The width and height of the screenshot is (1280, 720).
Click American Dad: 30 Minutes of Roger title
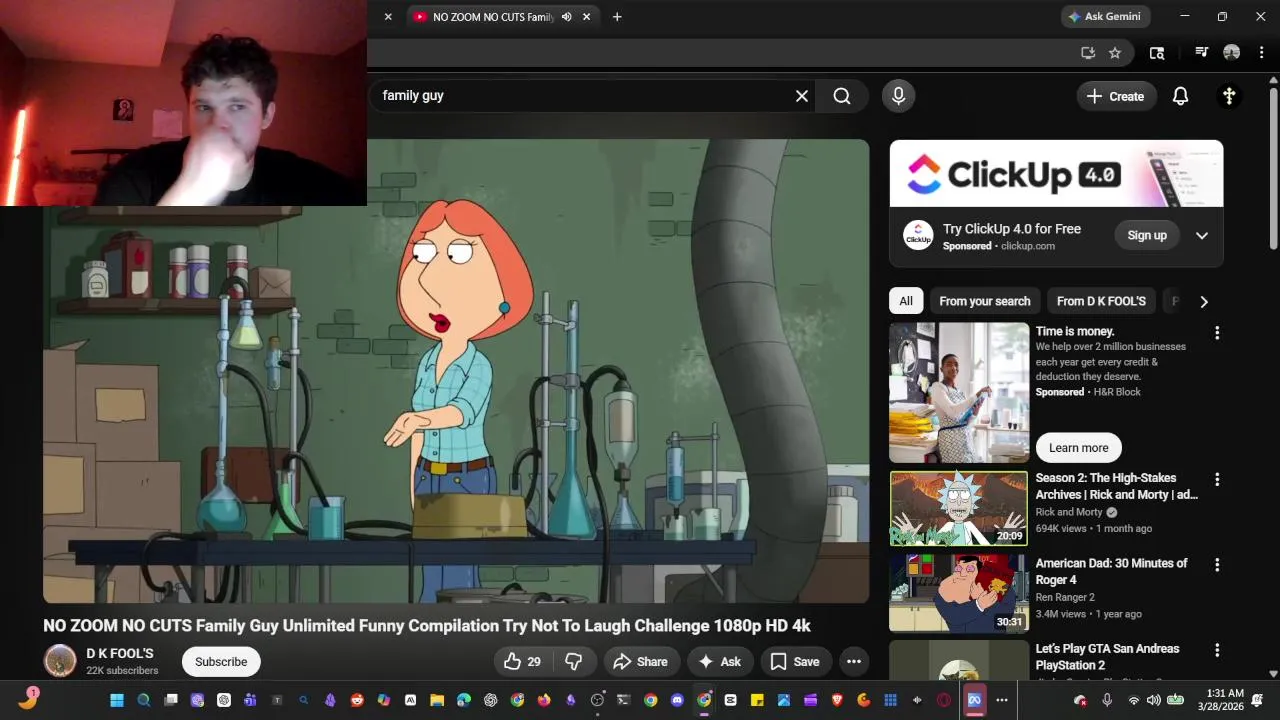pyautogui.click(x=1111, y=571)
